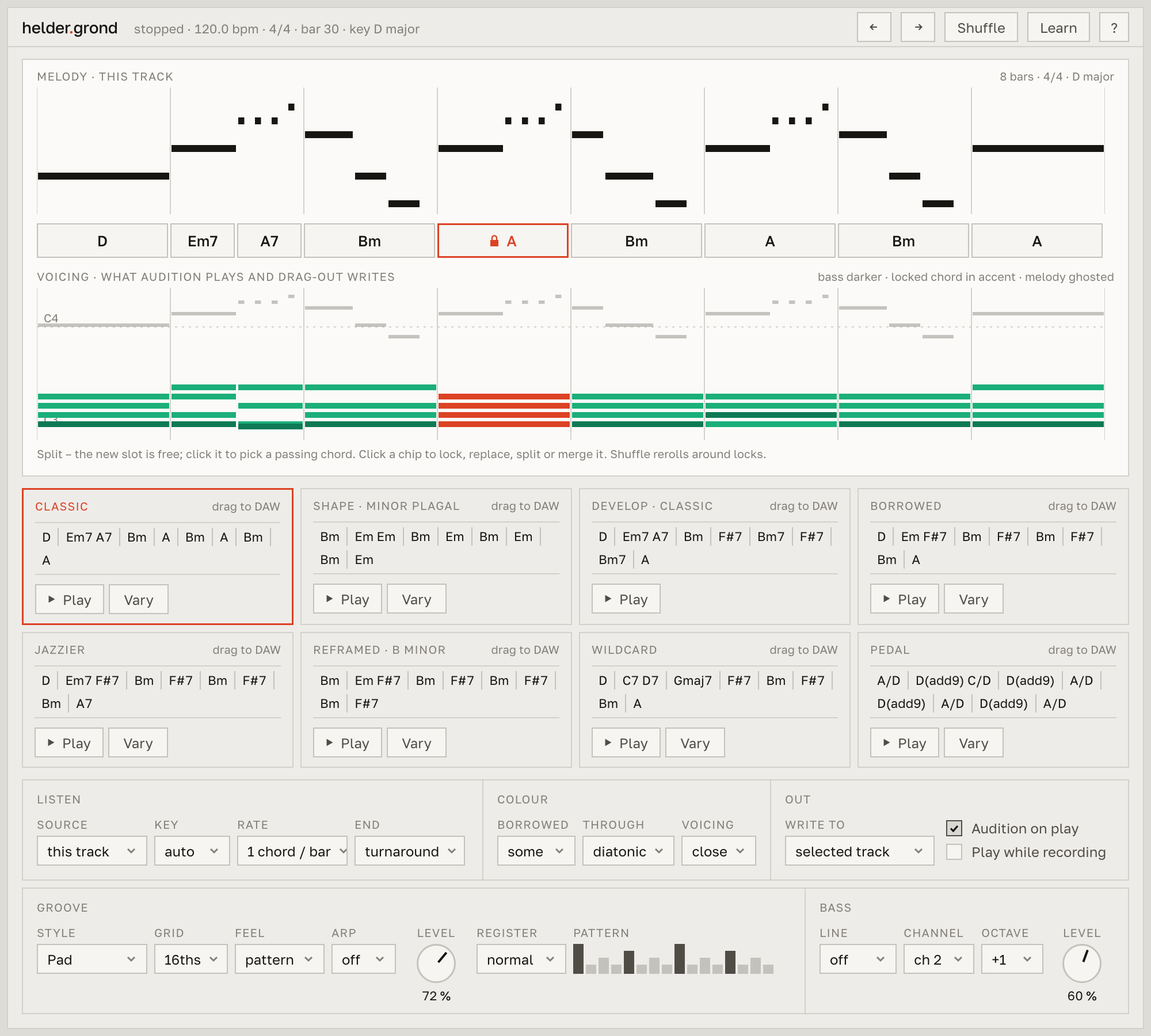Click the Gmaj7 chord in Wildcard card
The width and height of the screenshot is (1151, 1036).
(x=693, y=680)
